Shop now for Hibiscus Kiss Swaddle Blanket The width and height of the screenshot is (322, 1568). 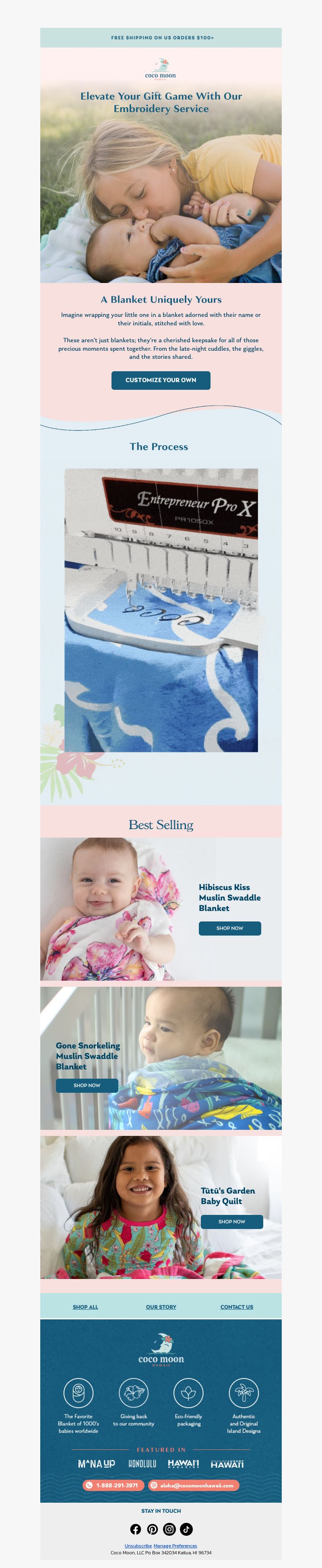tap(230, 928)
